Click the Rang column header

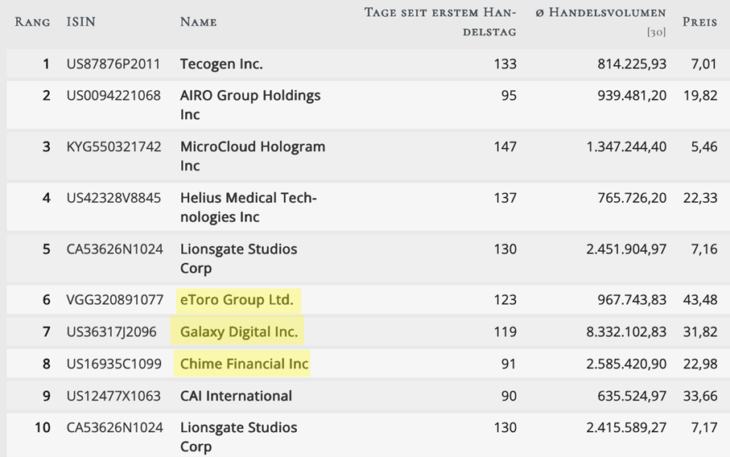point(32,22)
